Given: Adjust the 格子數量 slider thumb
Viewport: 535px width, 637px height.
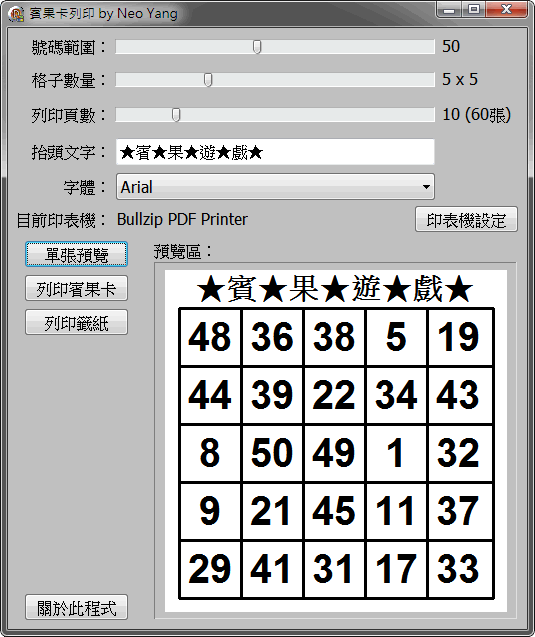Looking at the screenshot, I should (x=208, y=80).
